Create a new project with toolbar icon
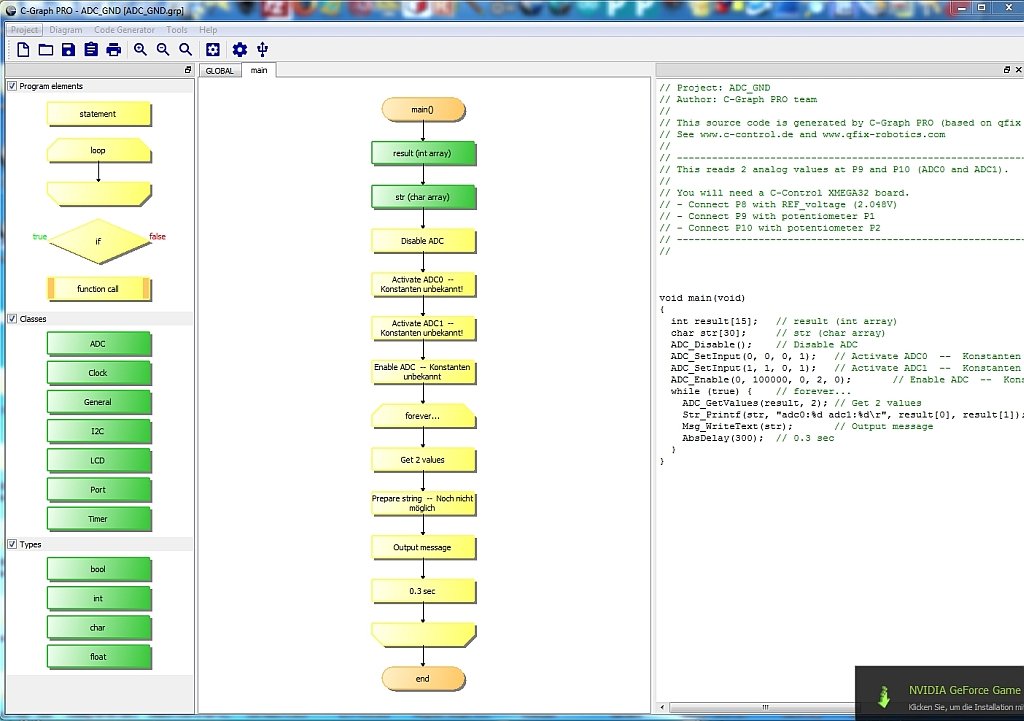Viewport: 1024px width, 721px height. tap(21, 50)
